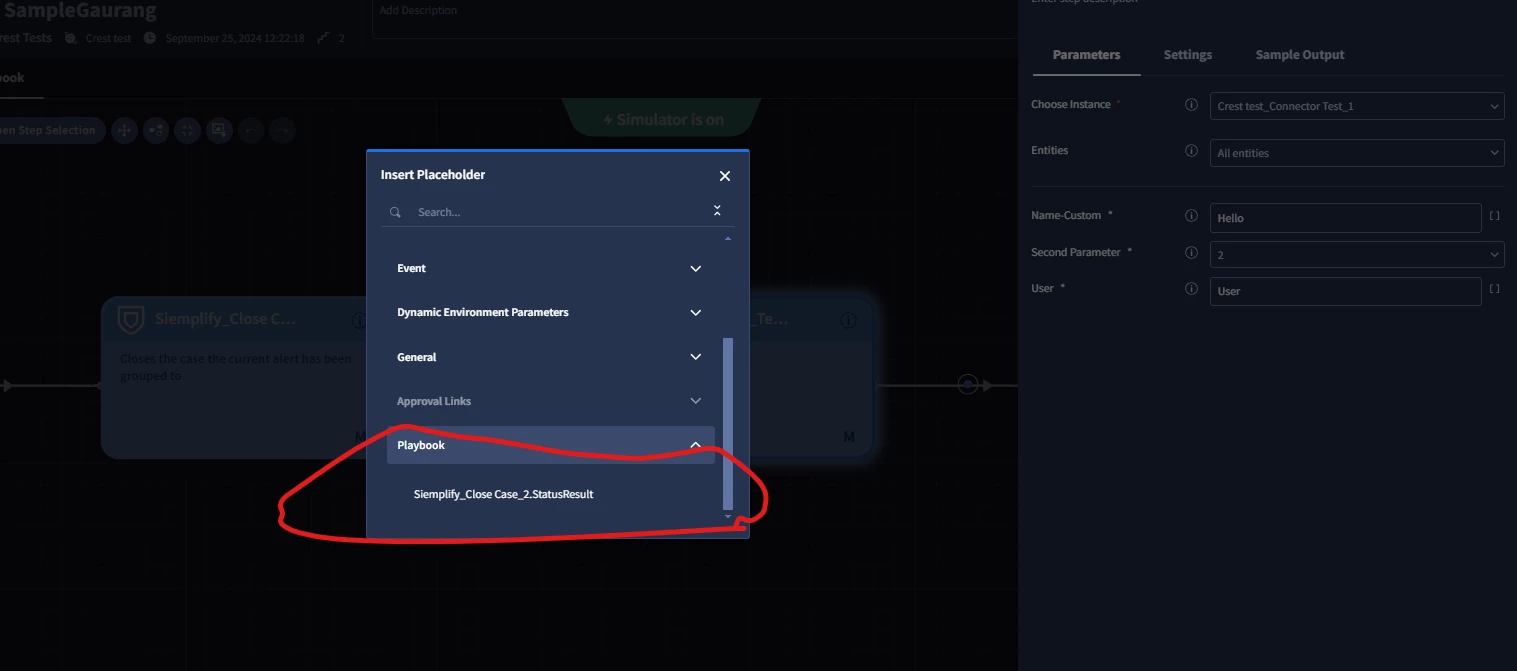Click the search magnifier icon in dialog
The width and height of the screenshot is (1517, 671).
point(396,212)
